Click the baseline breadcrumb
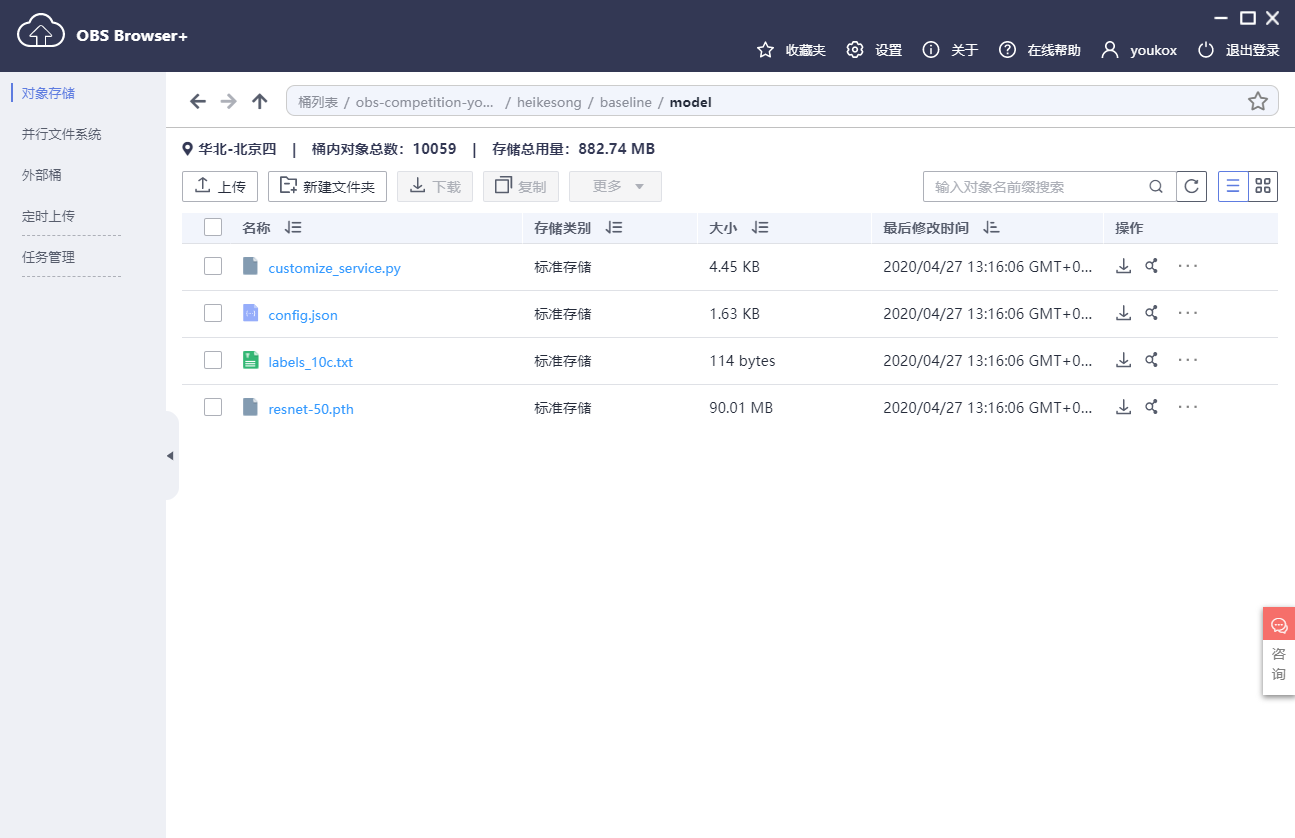 click(x=626, y=102)
